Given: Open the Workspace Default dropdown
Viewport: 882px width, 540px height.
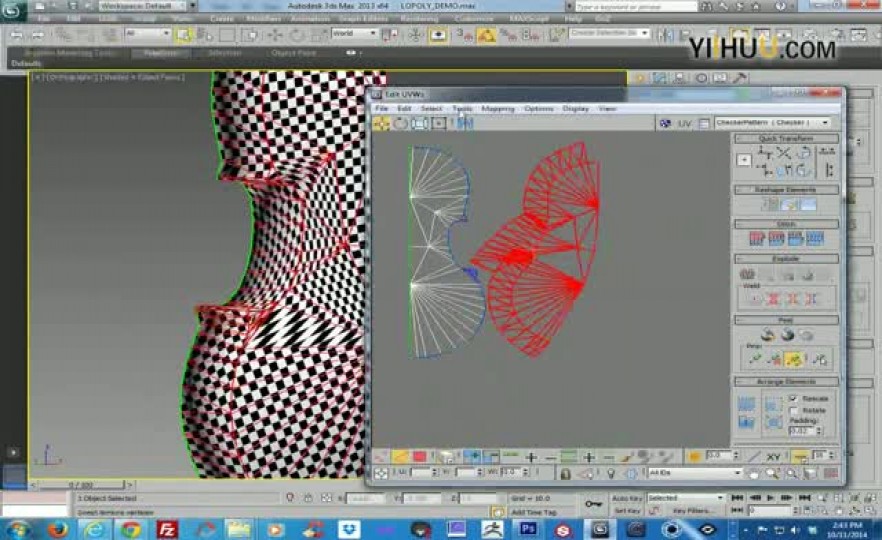Looking at the screenshot, I should tap(147, 6).
